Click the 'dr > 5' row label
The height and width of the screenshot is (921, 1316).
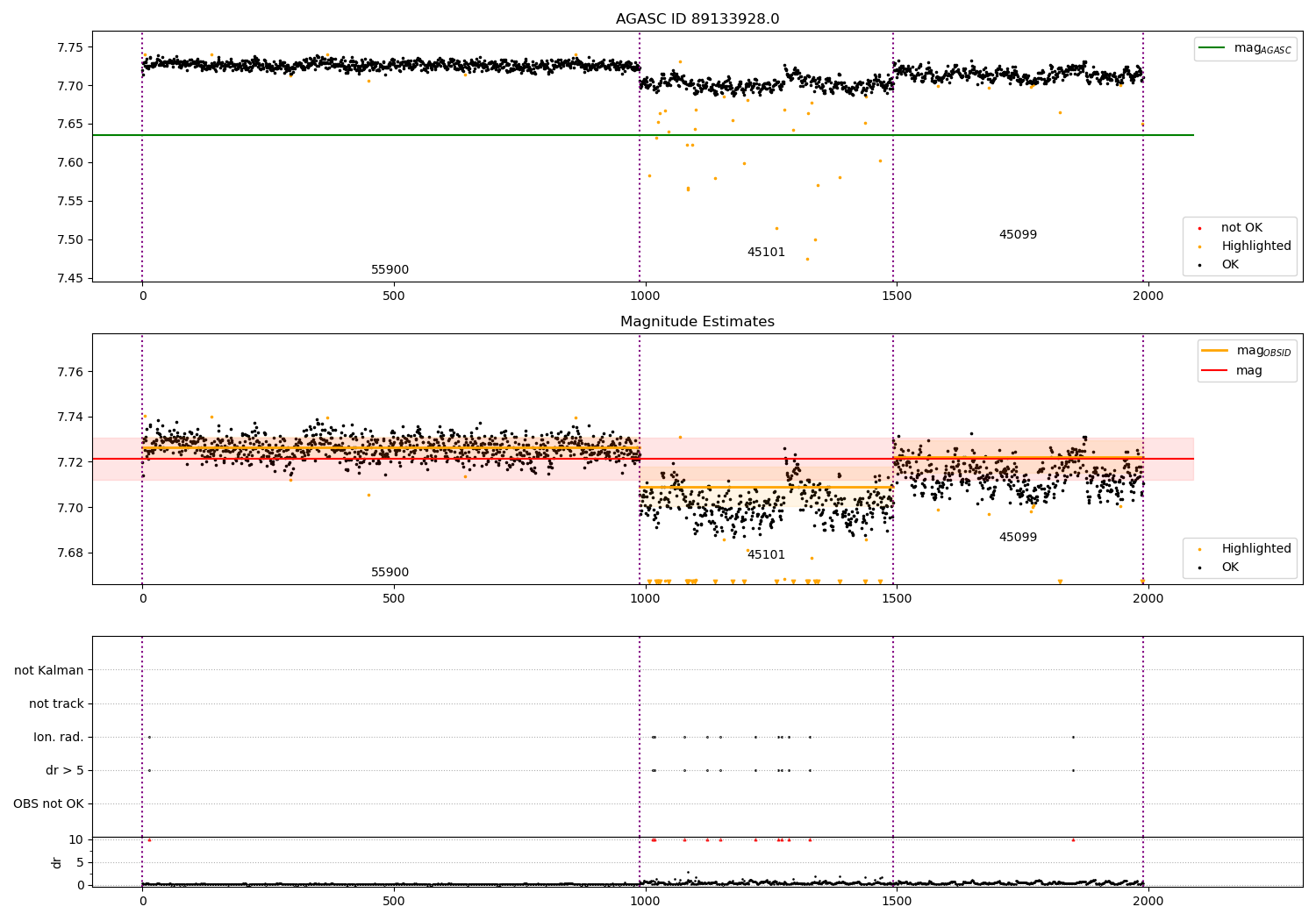click(65, 771)
